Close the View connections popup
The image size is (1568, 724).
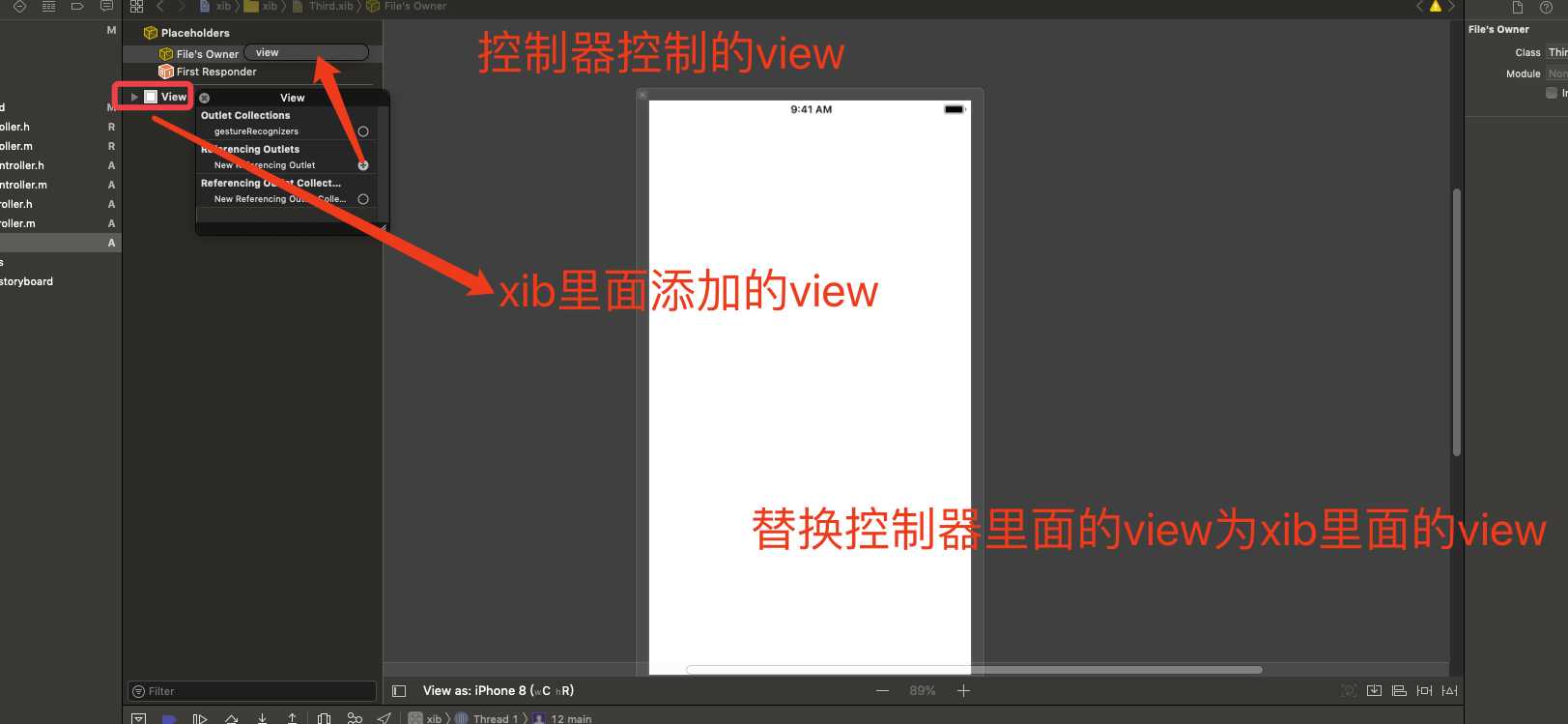204,98
